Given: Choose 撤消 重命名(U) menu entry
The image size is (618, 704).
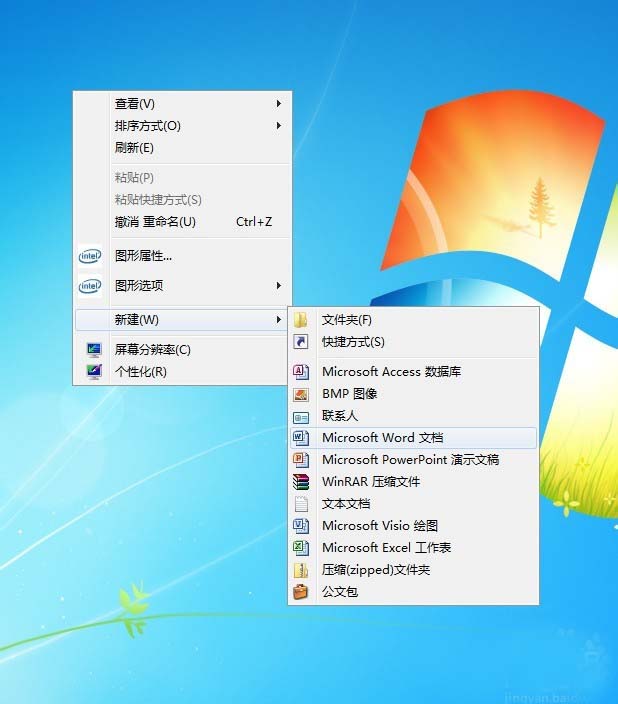Looking at the screenshot, I should [155, 222].
